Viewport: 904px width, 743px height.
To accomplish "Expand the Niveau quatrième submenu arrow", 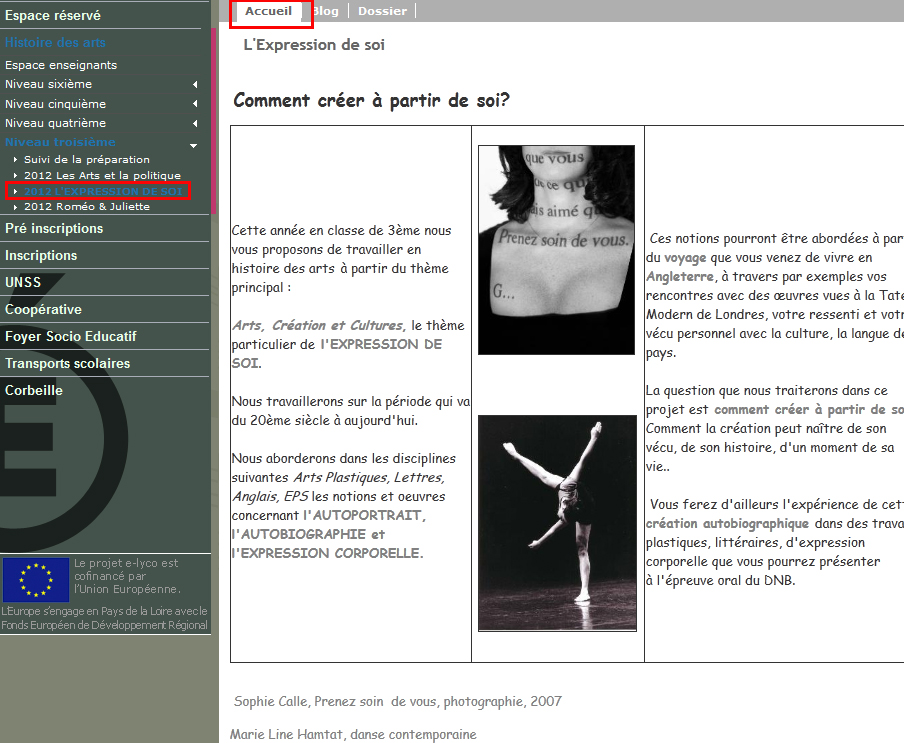I will tap(195, 123).
